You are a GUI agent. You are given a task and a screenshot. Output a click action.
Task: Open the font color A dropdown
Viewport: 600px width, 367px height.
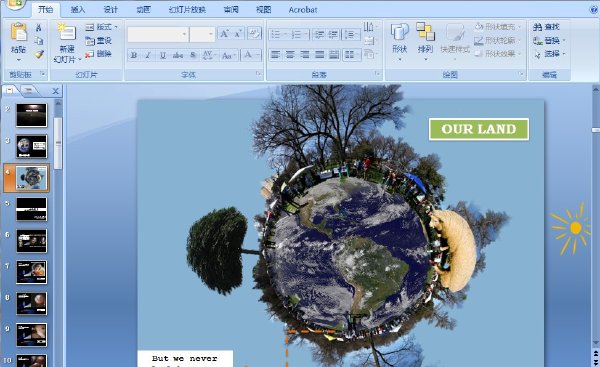[x=258, y=55]
